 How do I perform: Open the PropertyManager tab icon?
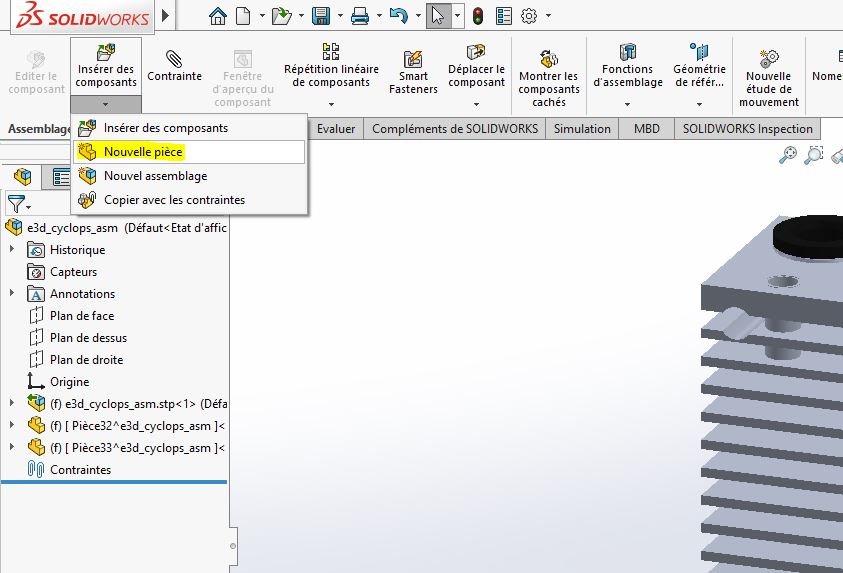pyautogui.click(x=61, y=177)
